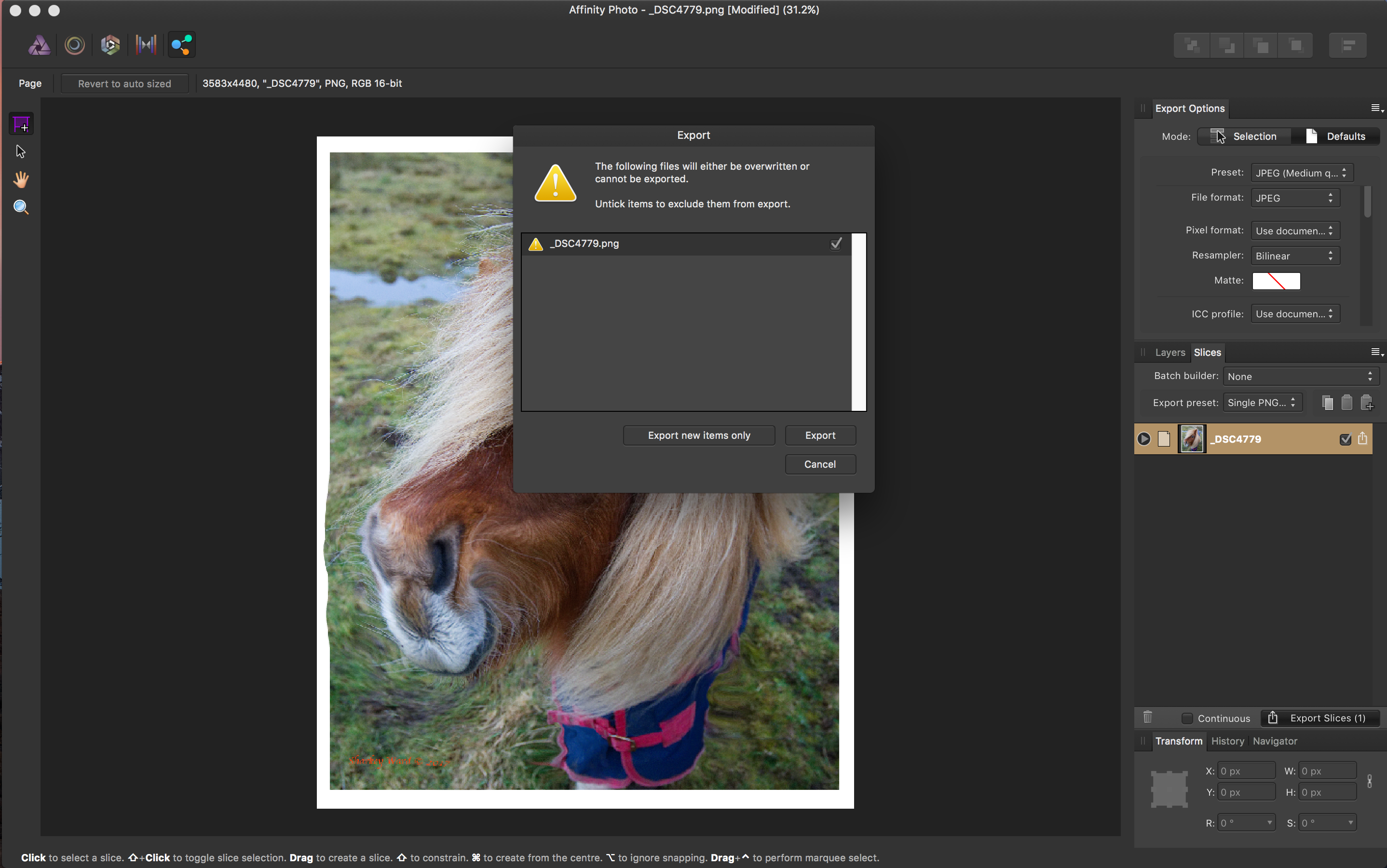Click the Matte color swatch
Image resolution: width=1387 pixels, height=868 pixels.
coord(1276,281)
